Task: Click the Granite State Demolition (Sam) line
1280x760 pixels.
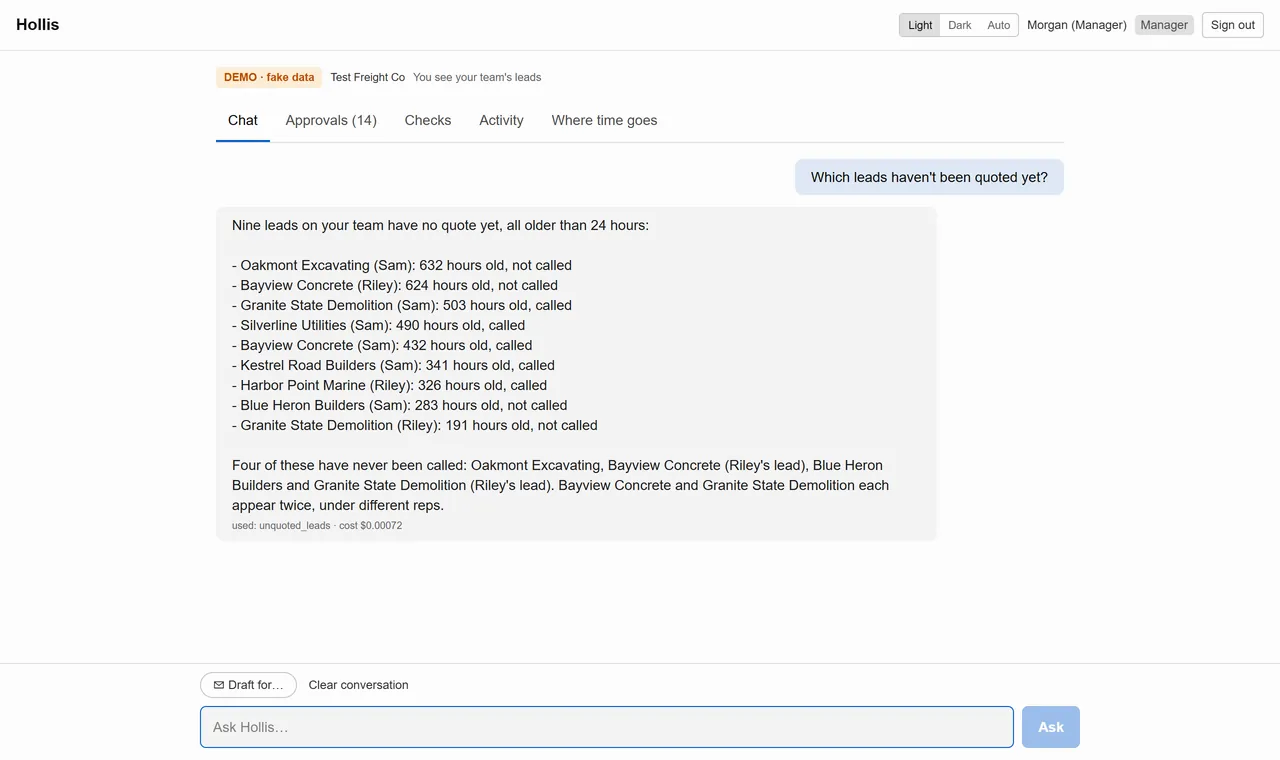Action: [402, 305]
